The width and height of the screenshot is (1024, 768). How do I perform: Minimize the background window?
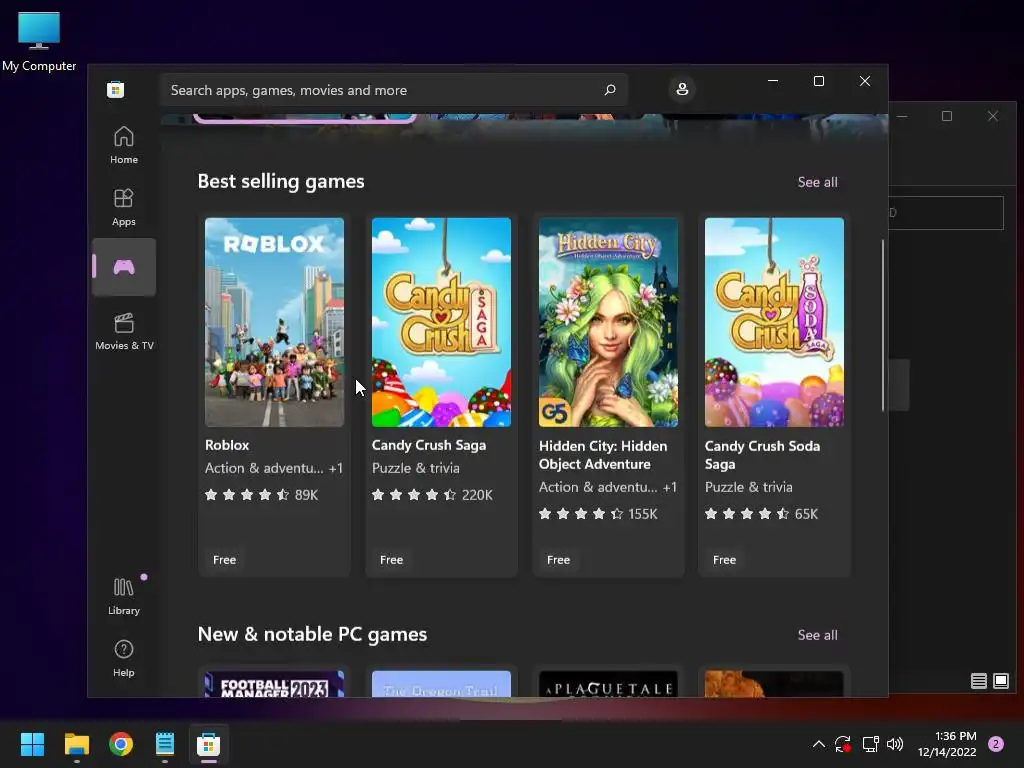click(x=903, y=116)
